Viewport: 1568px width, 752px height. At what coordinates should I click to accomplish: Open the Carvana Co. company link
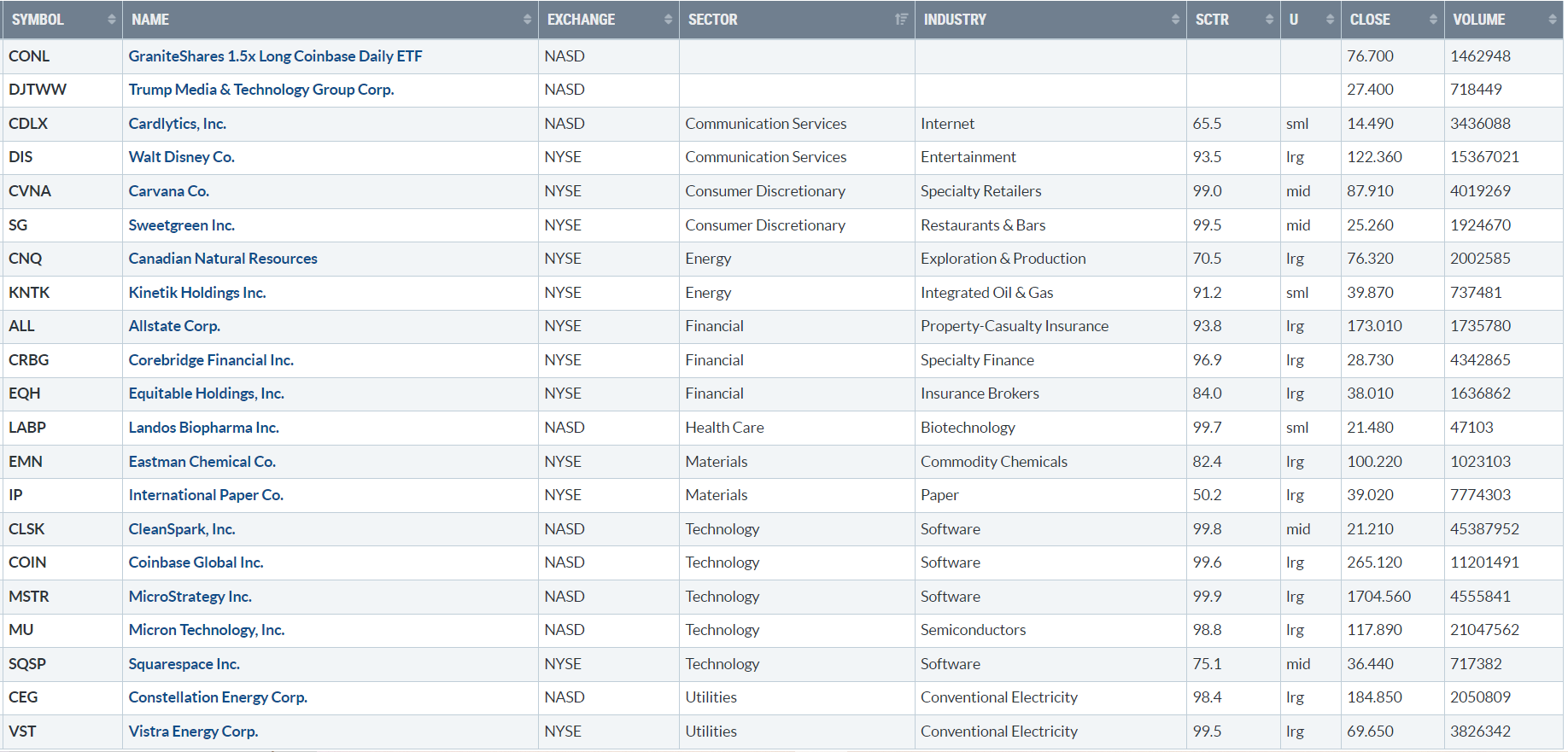tap(168, 191)
